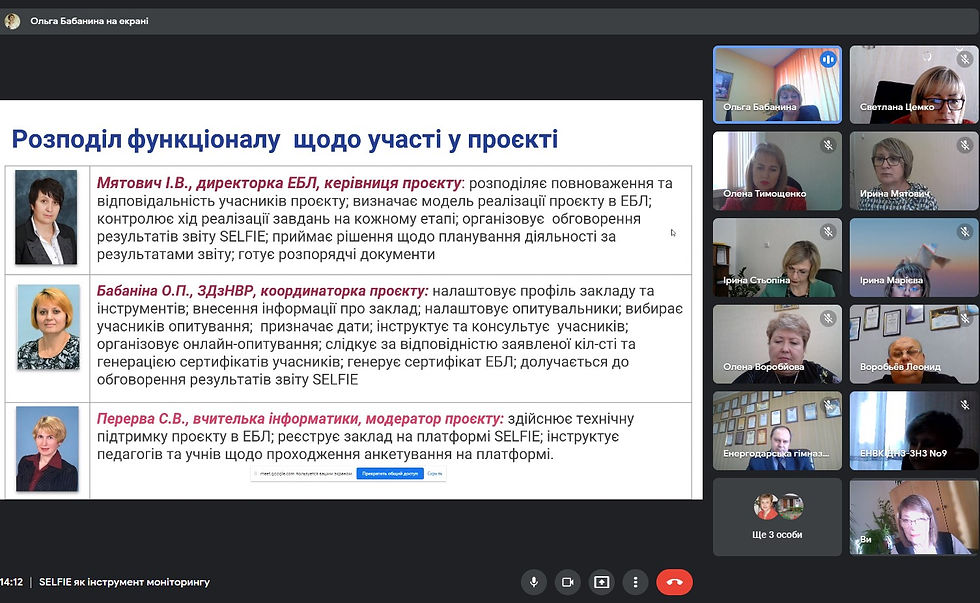Click the heading 'Перерва С.В., вчителька інформатики, модератор проєкту'
Viewport: 980px width, 603px height.
pyautogui.click(x=300, y=419)
